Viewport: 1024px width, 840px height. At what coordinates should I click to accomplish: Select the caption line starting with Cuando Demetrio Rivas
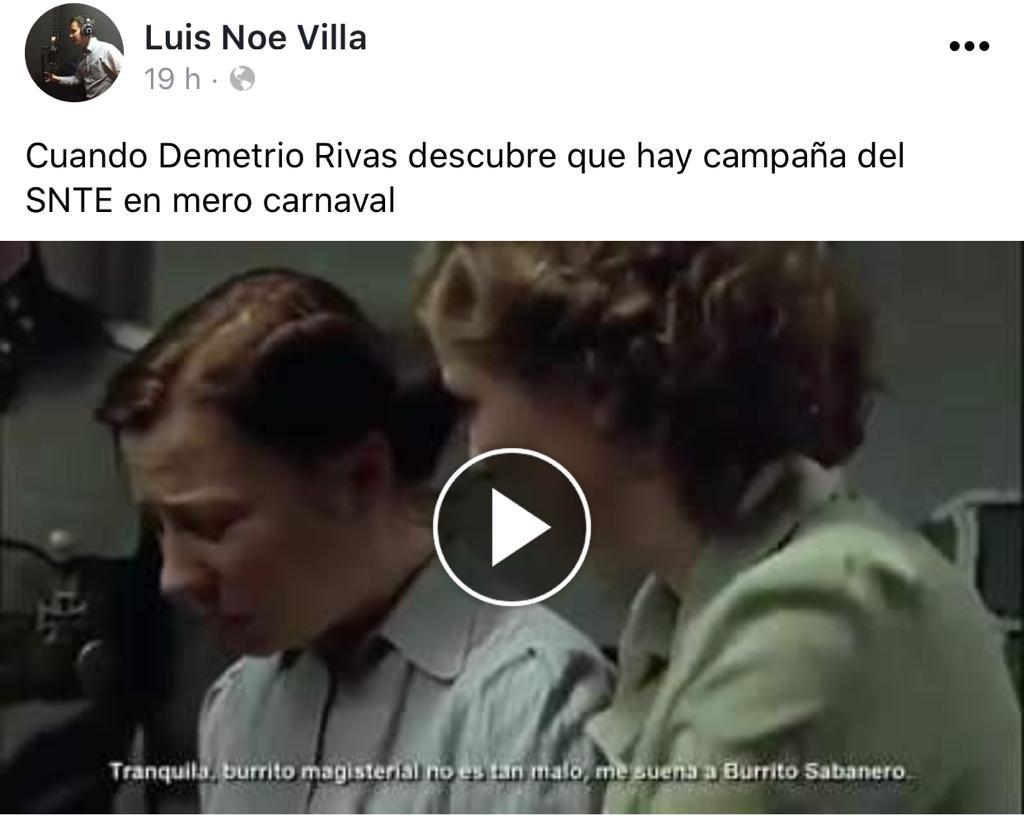tap(465, 156)
